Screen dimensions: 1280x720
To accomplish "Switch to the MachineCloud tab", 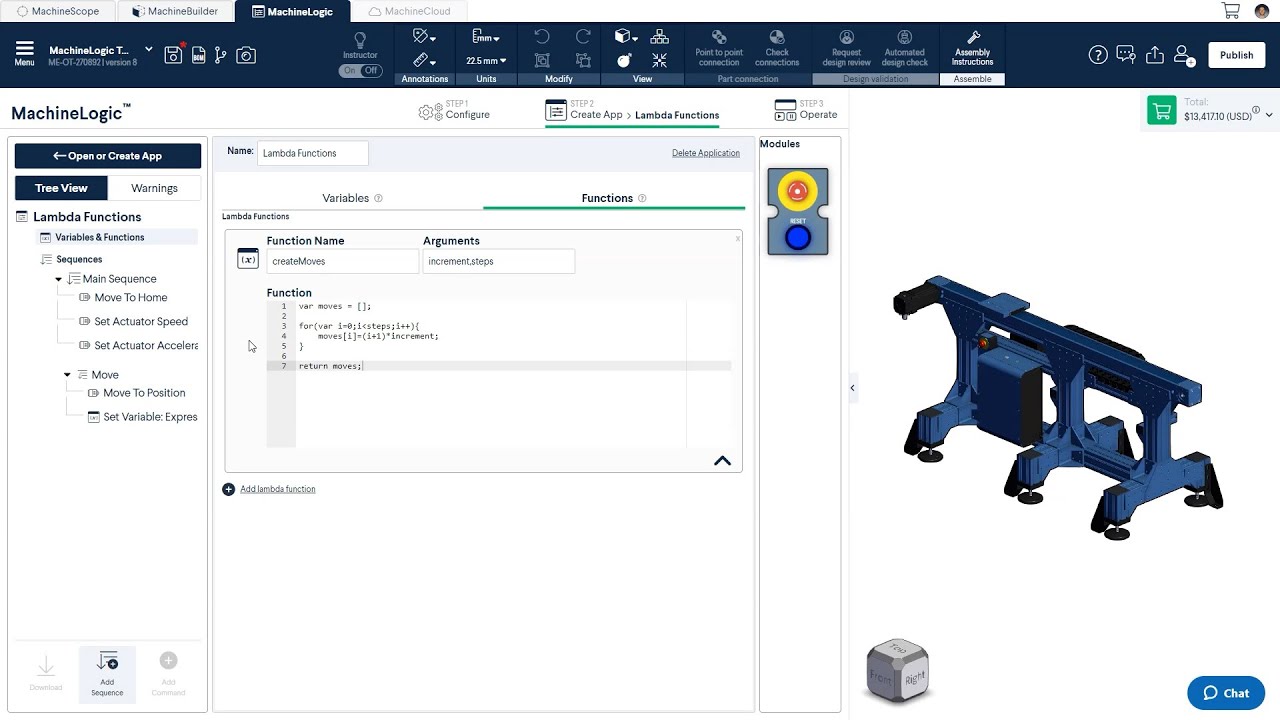I will pos(409,11).
